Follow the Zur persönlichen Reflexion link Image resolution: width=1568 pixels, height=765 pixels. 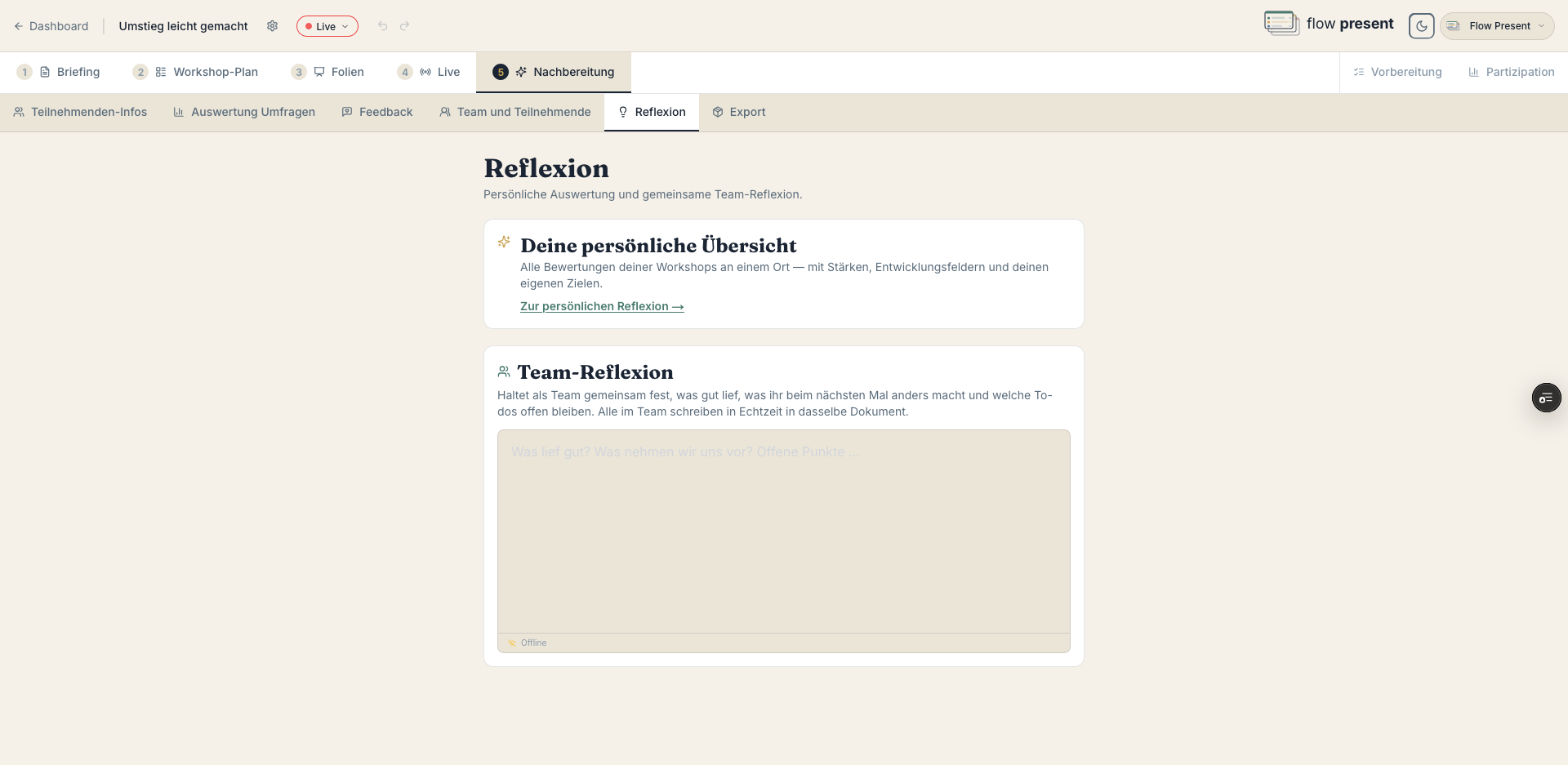pos(602,306)
